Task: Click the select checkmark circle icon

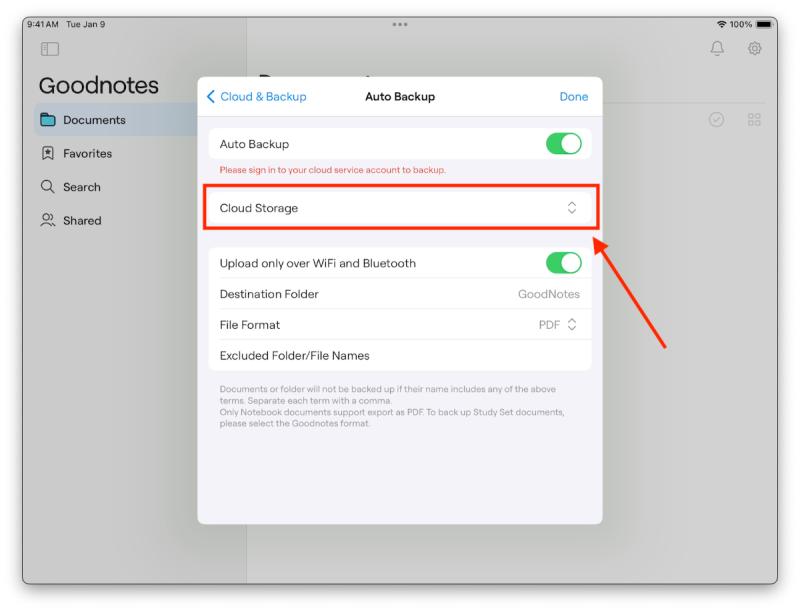Action: click(716, 120)
